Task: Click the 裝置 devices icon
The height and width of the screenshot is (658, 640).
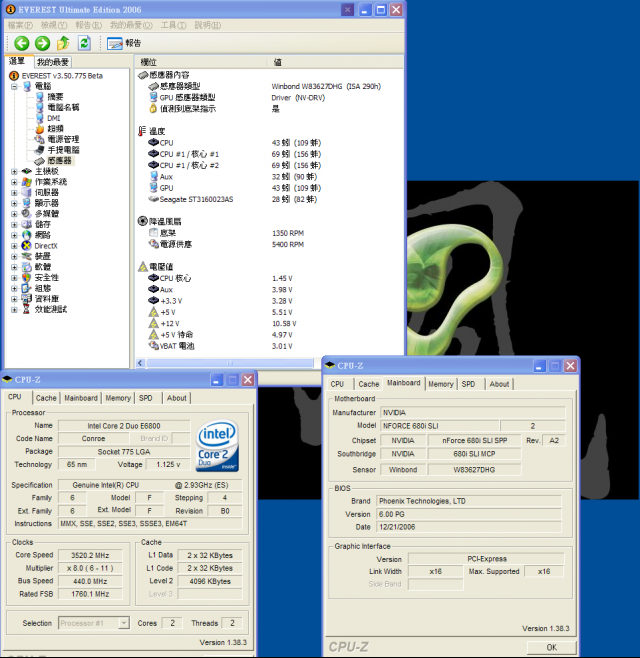Action: click(26, 256)
